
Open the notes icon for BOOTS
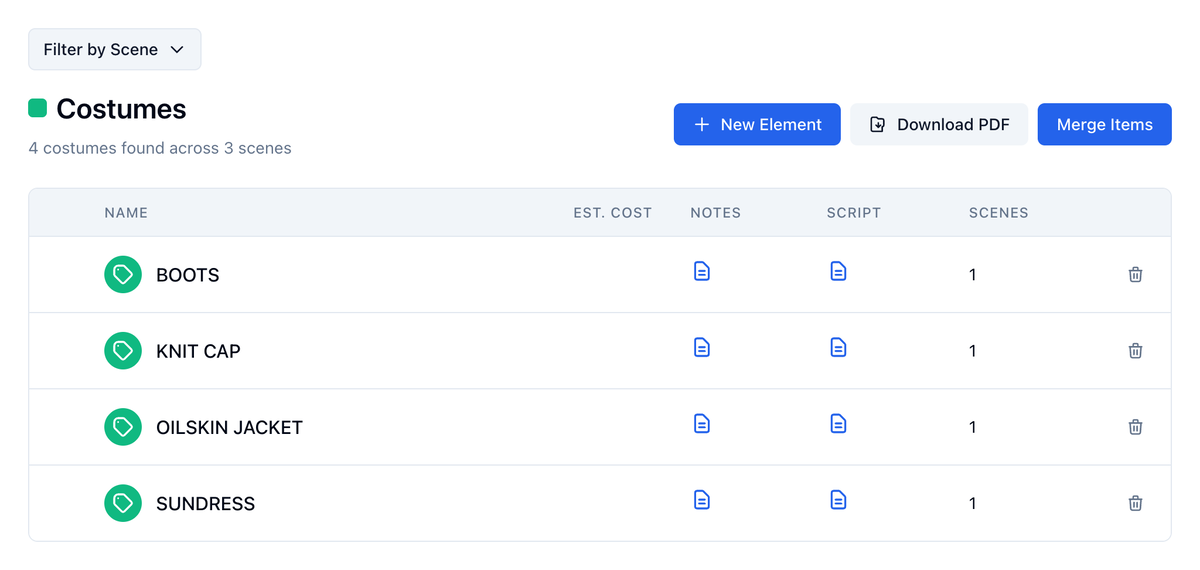coord(702,271)
